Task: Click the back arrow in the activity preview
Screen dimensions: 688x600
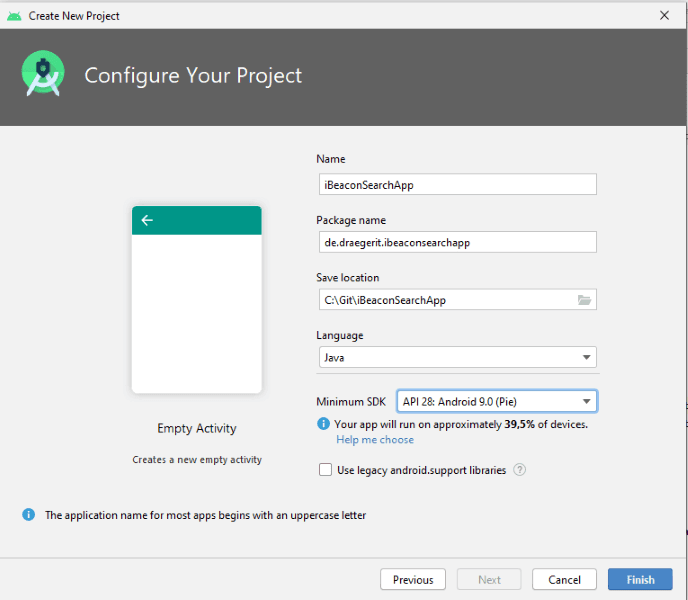Action: [147, 220]
